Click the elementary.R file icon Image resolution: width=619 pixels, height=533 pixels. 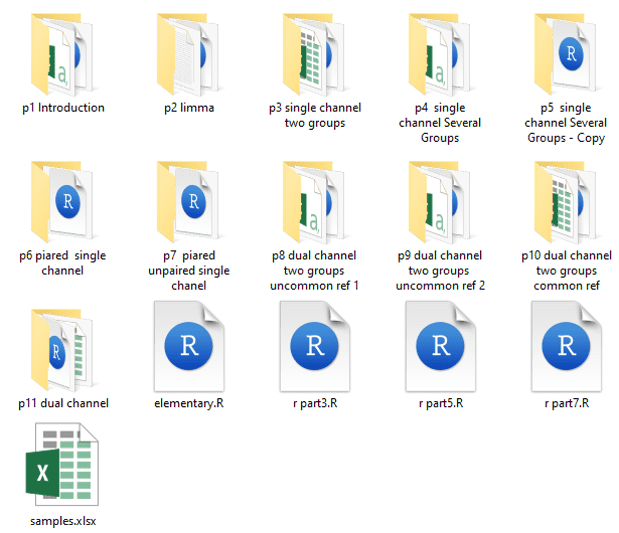tap(188, 345)
